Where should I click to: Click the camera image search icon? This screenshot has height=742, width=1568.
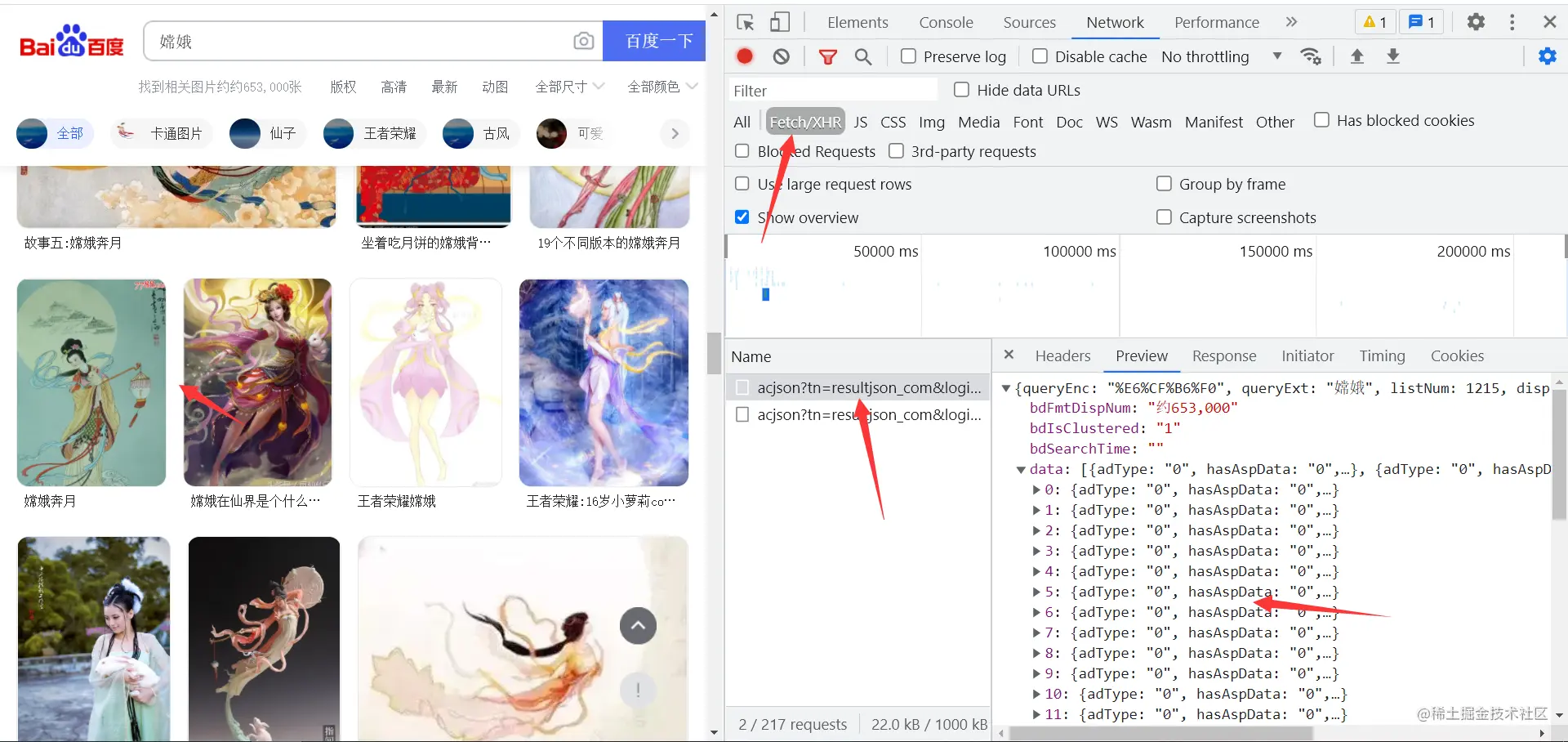(x=583, y=41)
